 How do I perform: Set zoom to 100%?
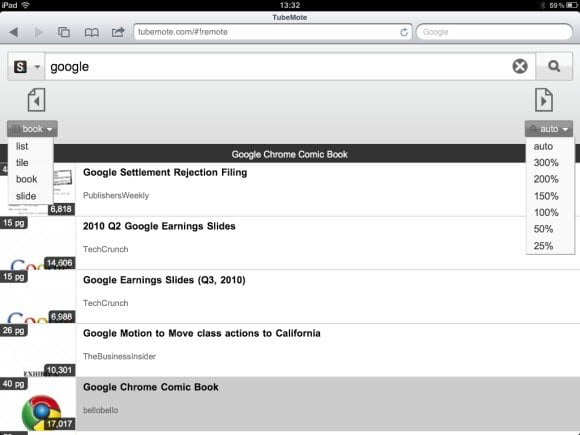(x=546, y=213)
